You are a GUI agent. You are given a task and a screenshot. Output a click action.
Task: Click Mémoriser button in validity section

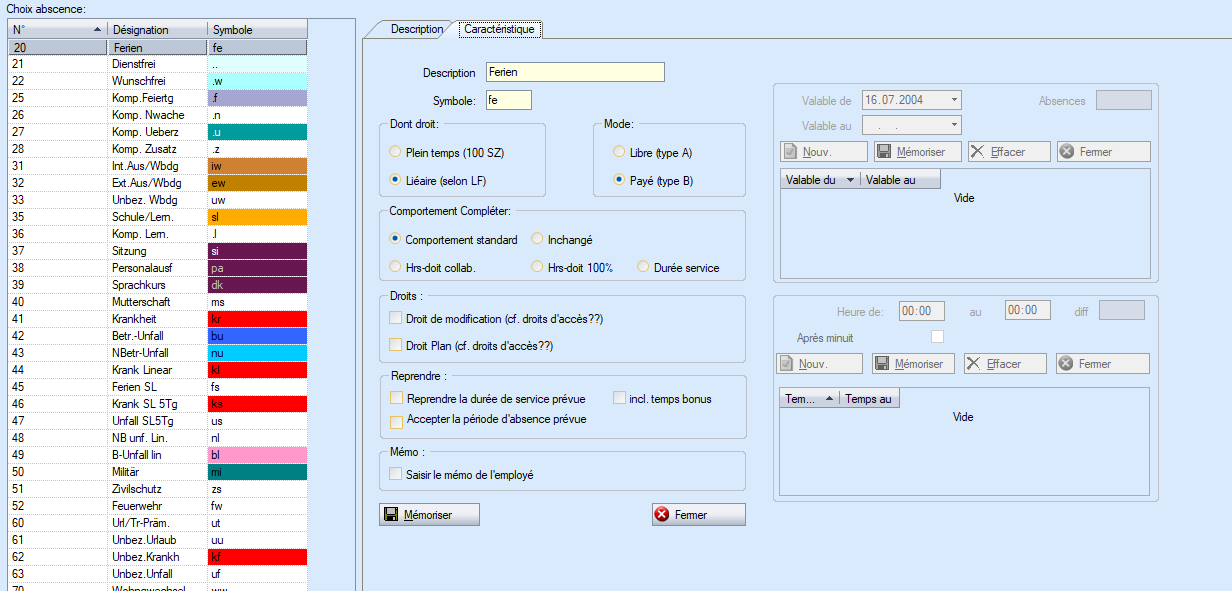[917, 152]
